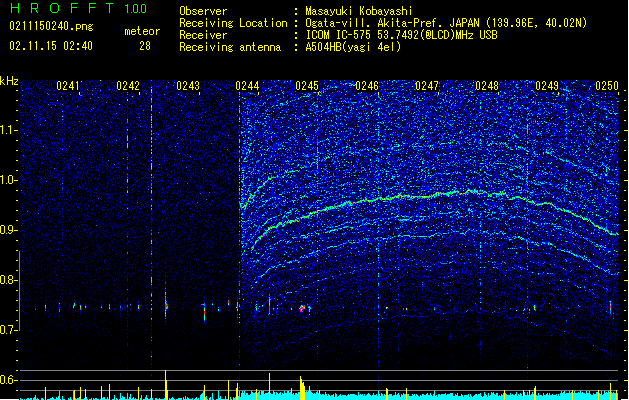629x400 pixels.
Task: Click the 0247 time marker
Action: click(427, 86)
